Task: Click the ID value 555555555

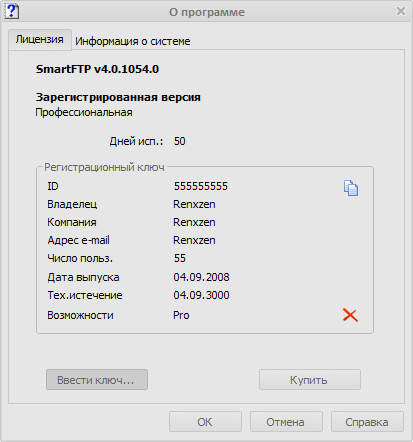Action: coord(201,186)
